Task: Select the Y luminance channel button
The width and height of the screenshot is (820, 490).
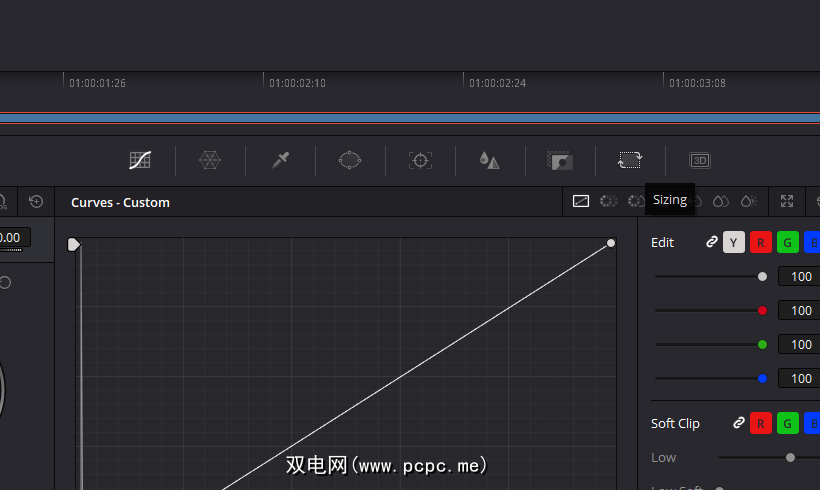Action: coord(734,242)
